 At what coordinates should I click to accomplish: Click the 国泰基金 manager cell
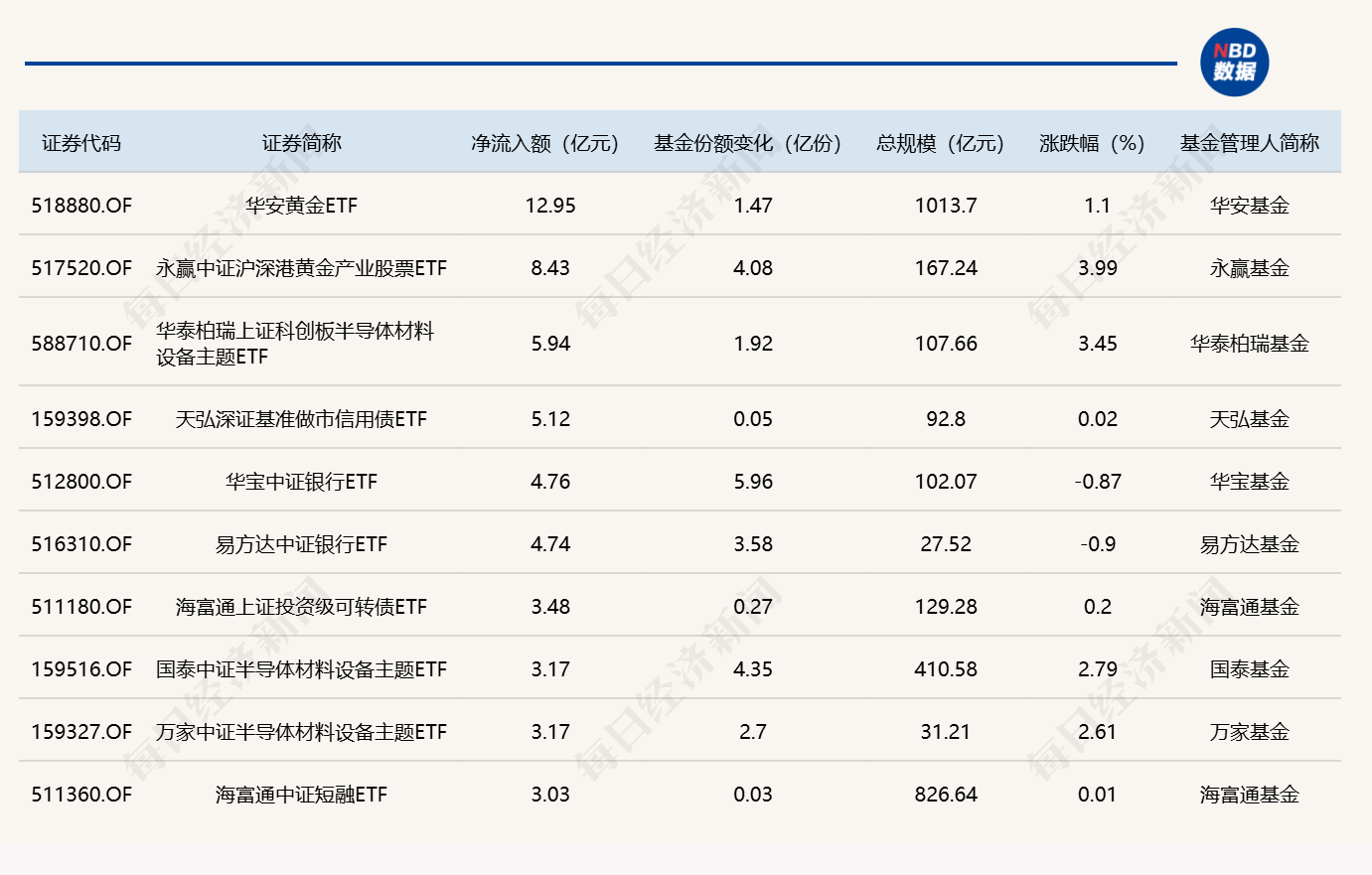click(x=1250, y=669)
